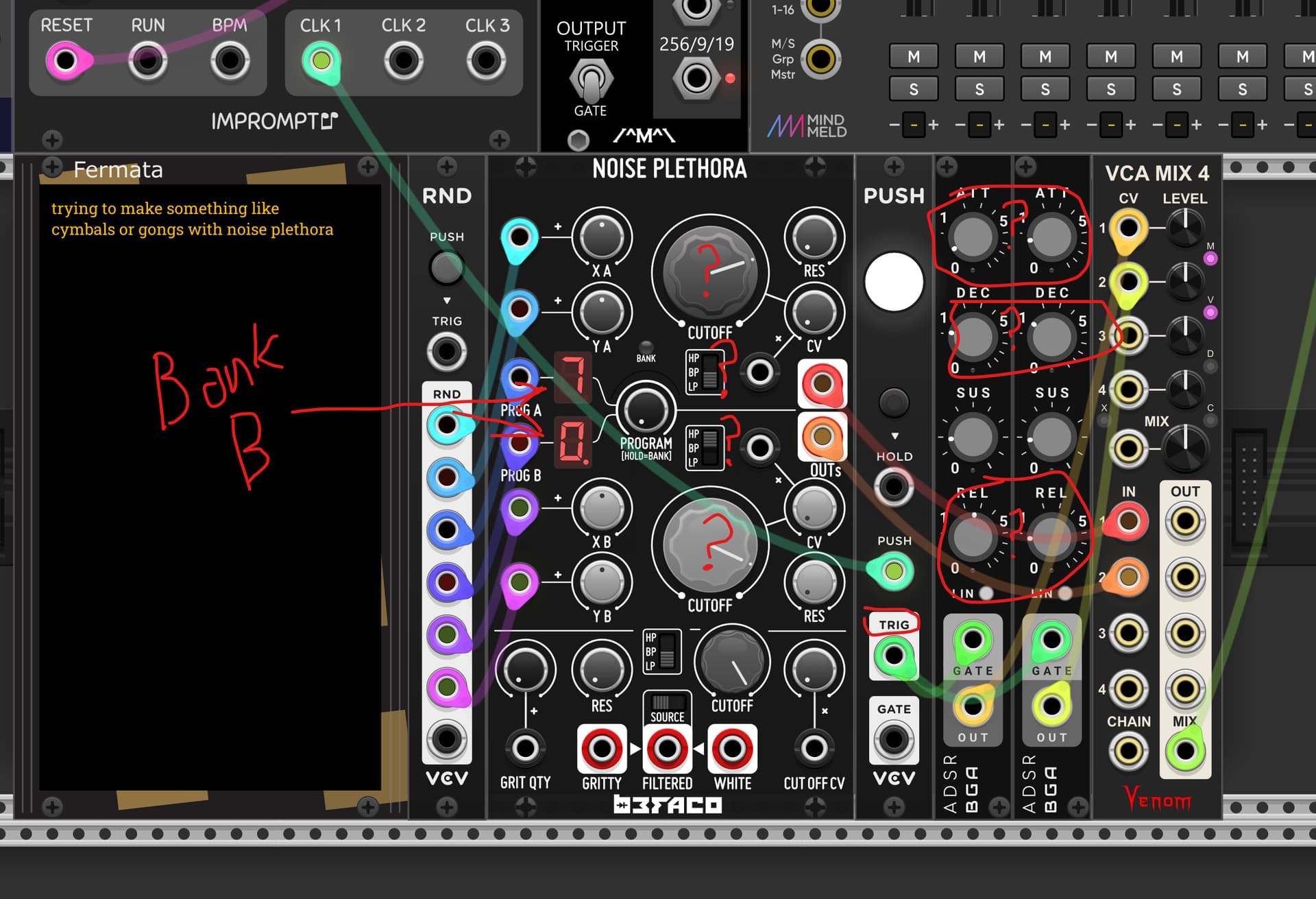
Task: Click the CLK 1 output jack
Action: (x=321, y=61)
